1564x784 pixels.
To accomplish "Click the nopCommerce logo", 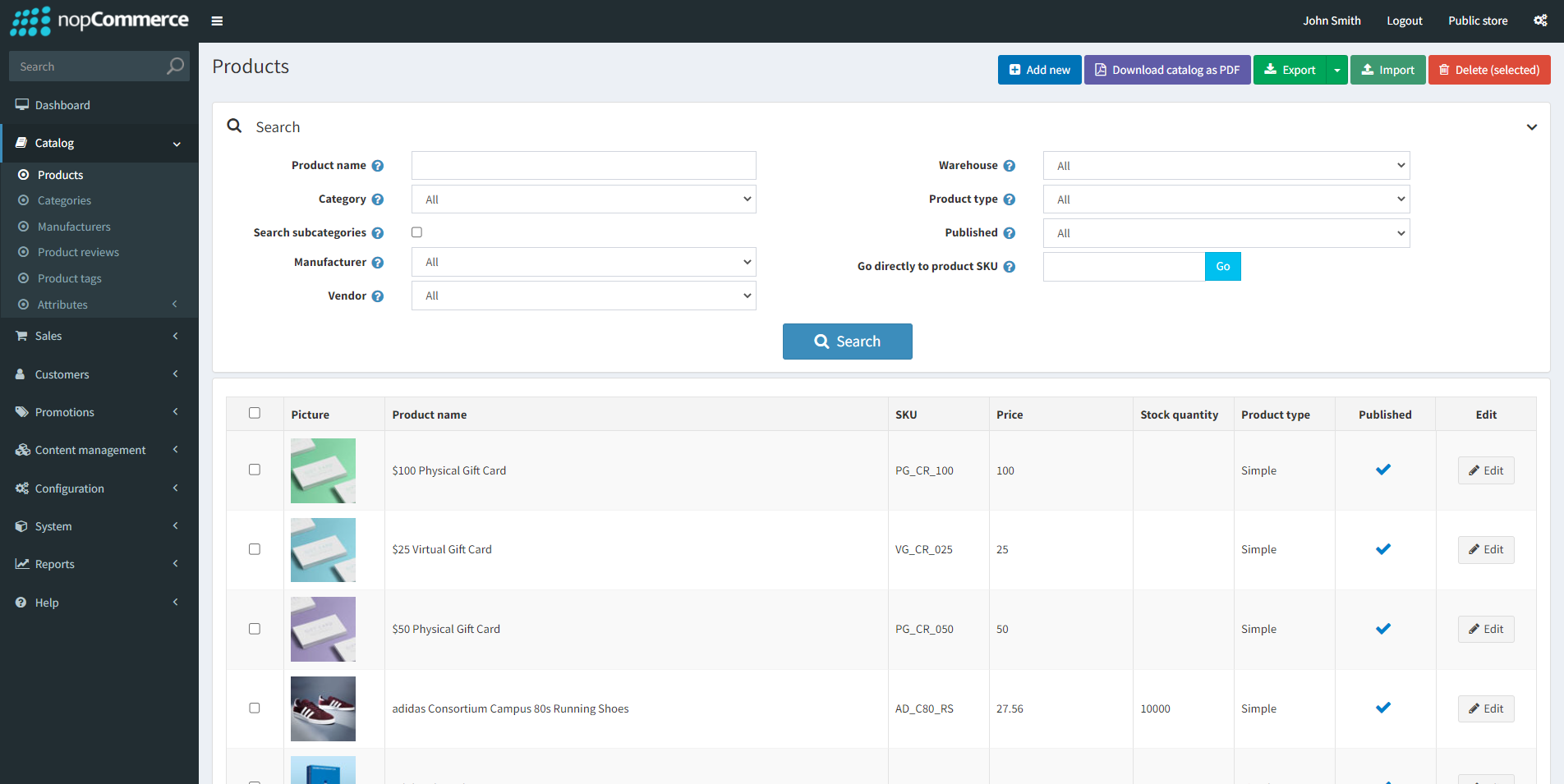I will pyautogui.click(x=99, y=21).
